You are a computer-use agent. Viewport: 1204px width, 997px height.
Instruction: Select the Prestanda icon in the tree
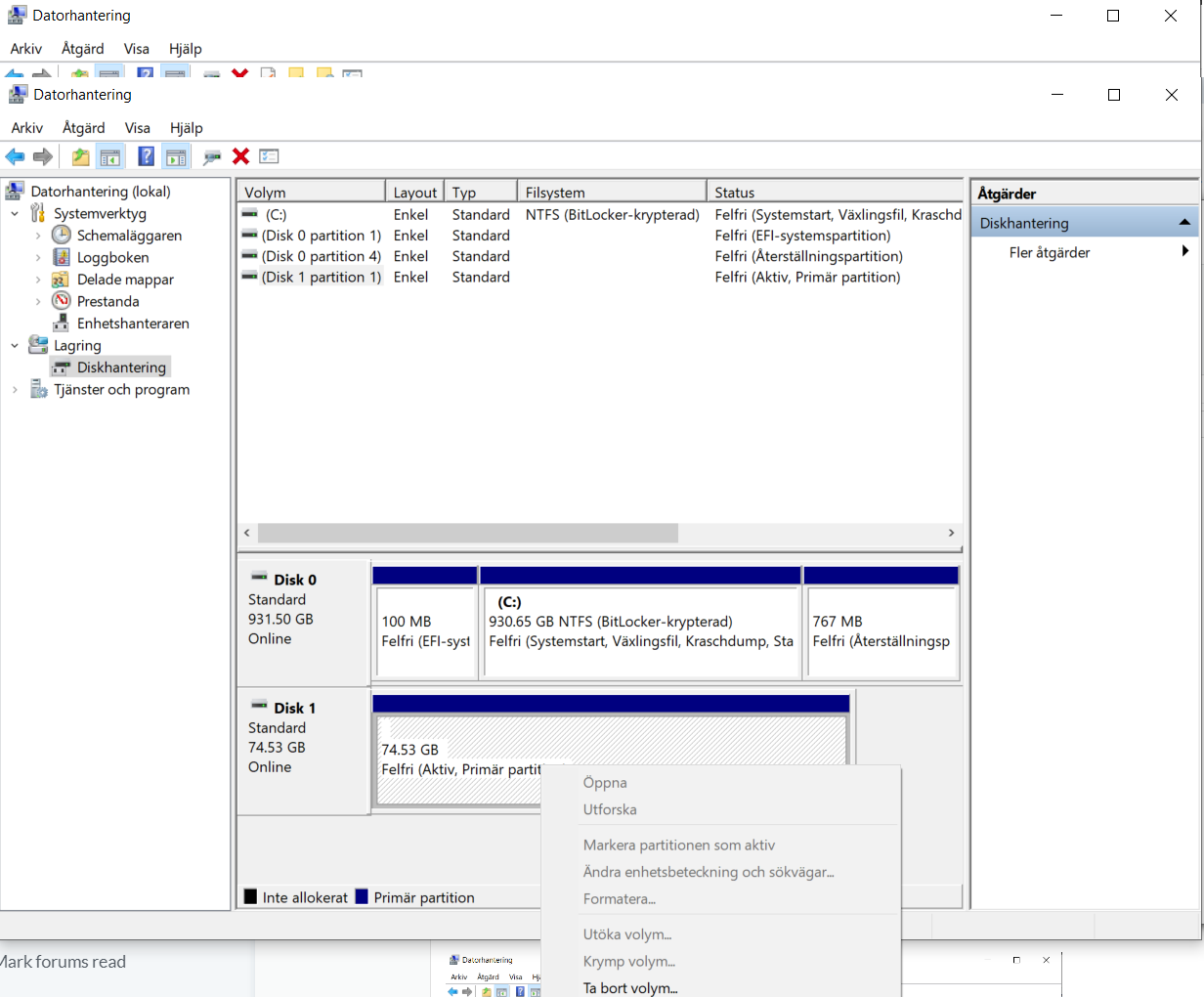point(62,301)
